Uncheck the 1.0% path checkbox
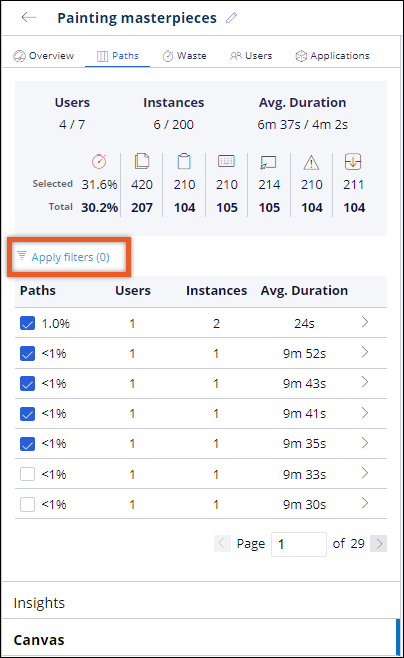 pos(28,323)
